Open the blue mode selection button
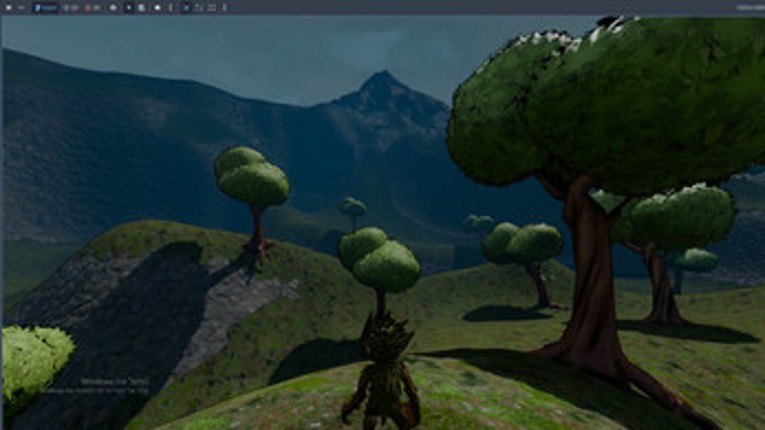765x430 pixels. tap(45, 8)
